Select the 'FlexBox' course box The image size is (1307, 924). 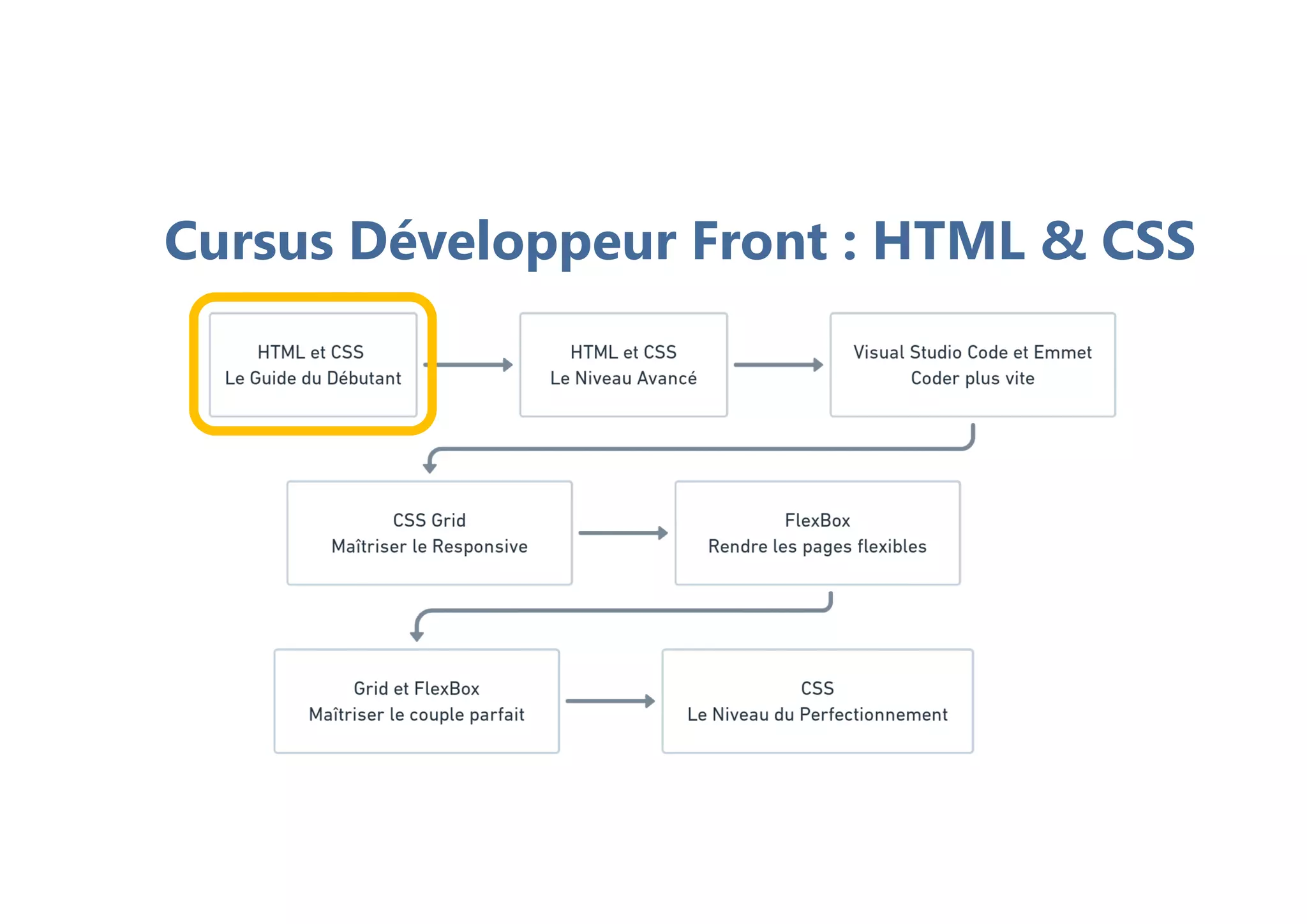coord(817,533)
